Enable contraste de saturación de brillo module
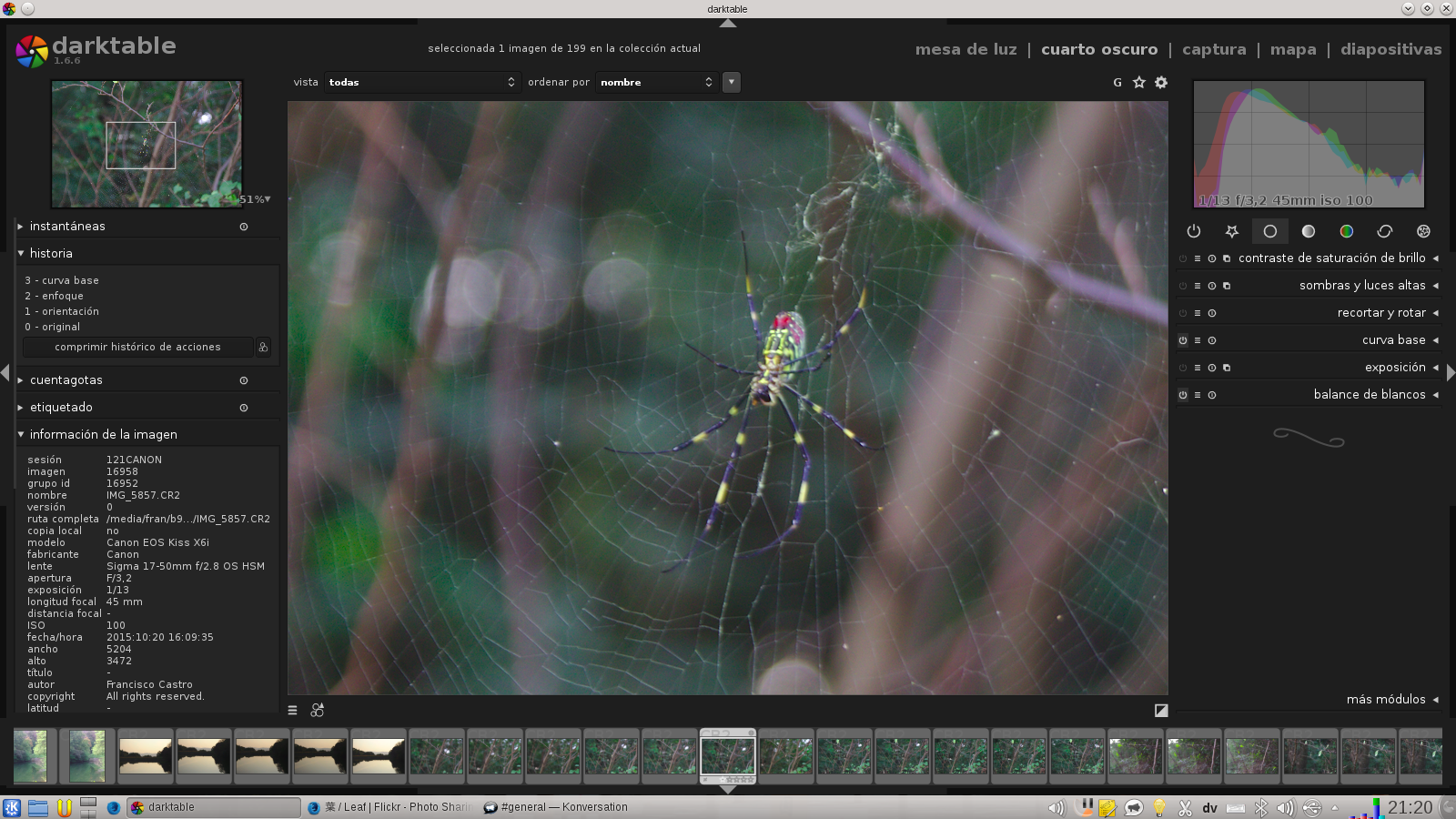This screenshot has width=1456, height=819. click(1183, 258)
